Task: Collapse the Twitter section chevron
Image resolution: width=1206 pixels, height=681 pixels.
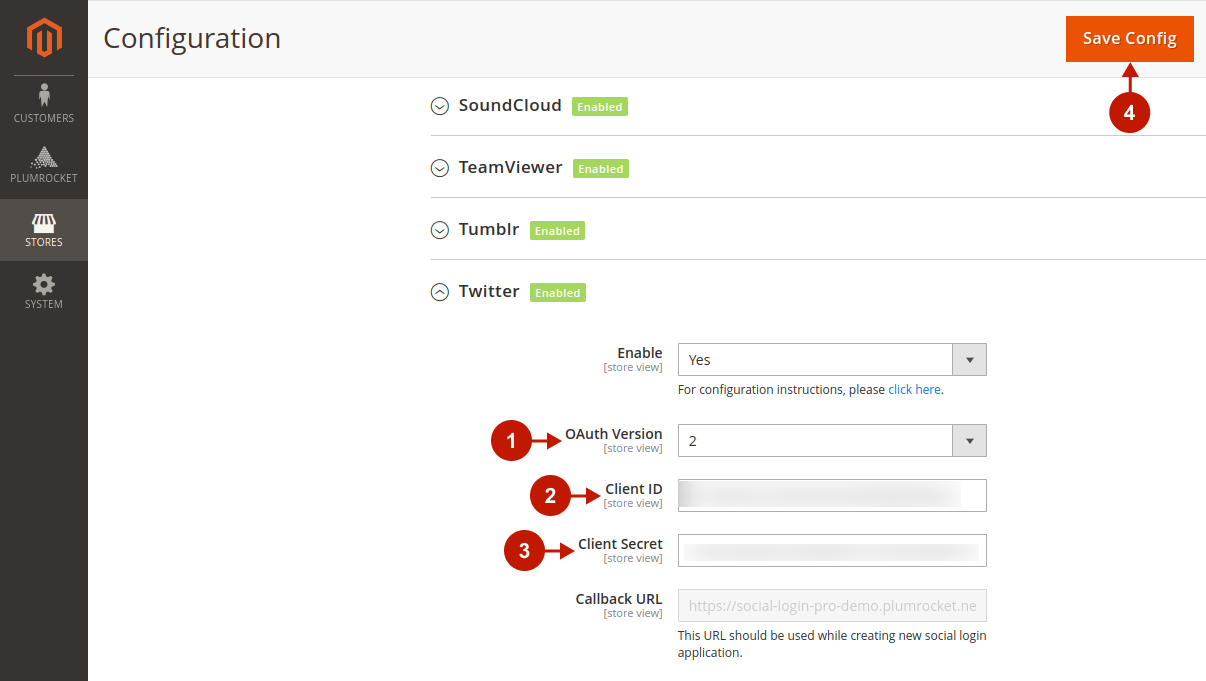Action: [440, 292]
